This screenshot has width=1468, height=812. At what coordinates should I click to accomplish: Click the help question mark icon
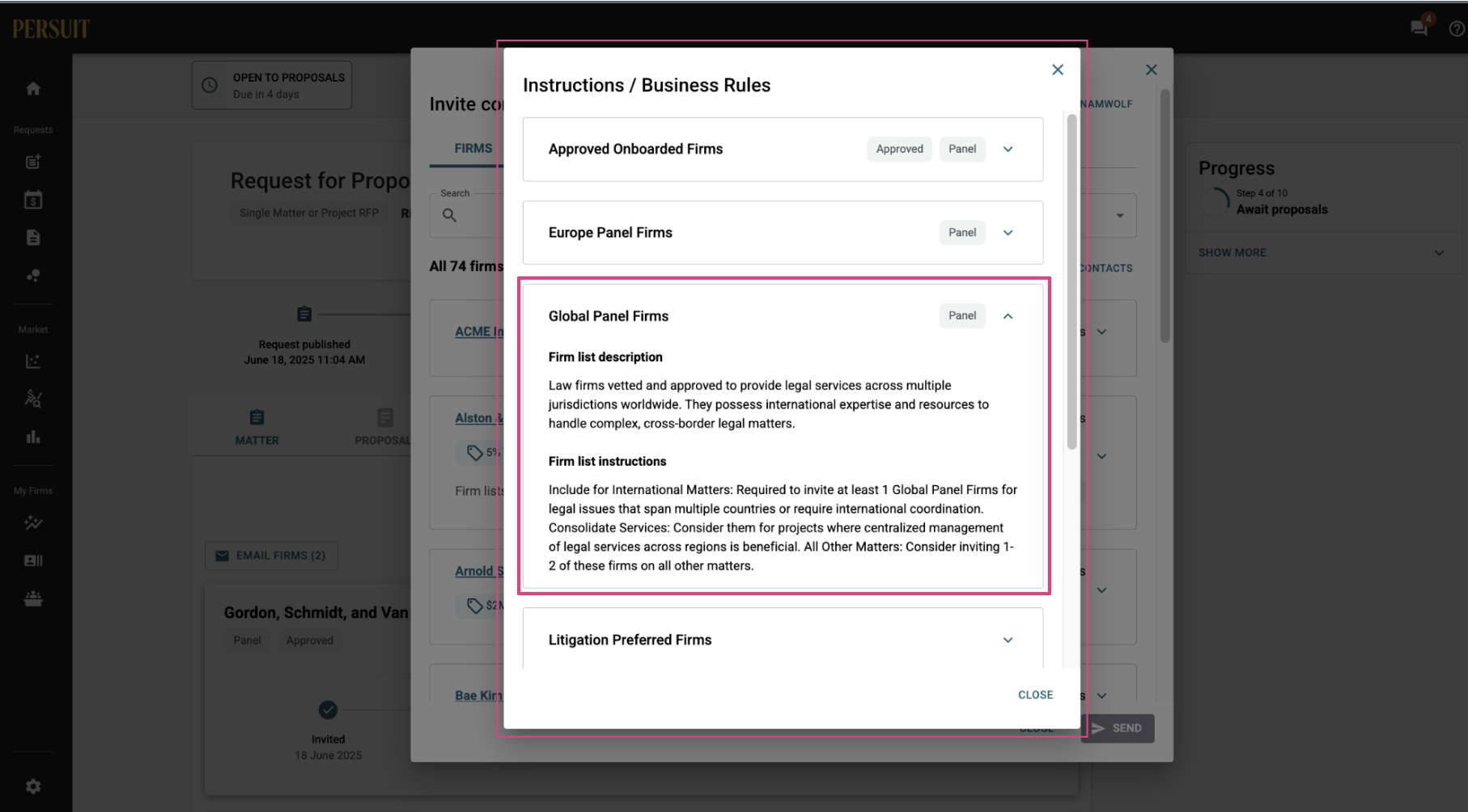[1457, 29]
